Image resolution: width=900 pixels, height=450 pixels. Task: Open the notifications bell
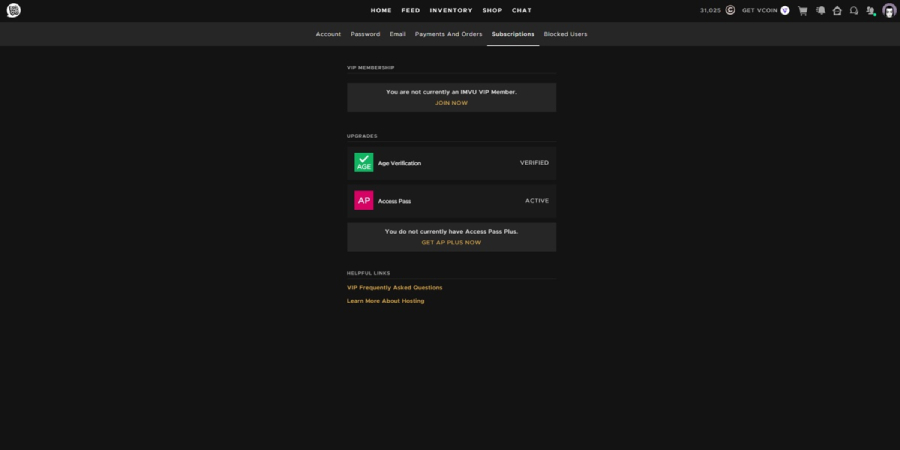(821, 10)
